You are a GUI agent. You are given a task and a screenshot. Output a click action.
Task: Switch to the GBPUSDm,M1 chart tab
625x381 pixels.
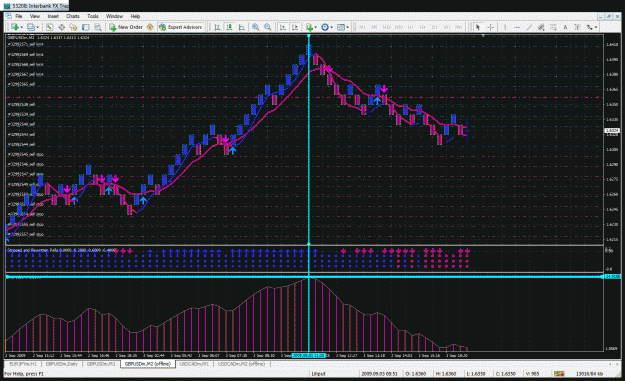101,364
